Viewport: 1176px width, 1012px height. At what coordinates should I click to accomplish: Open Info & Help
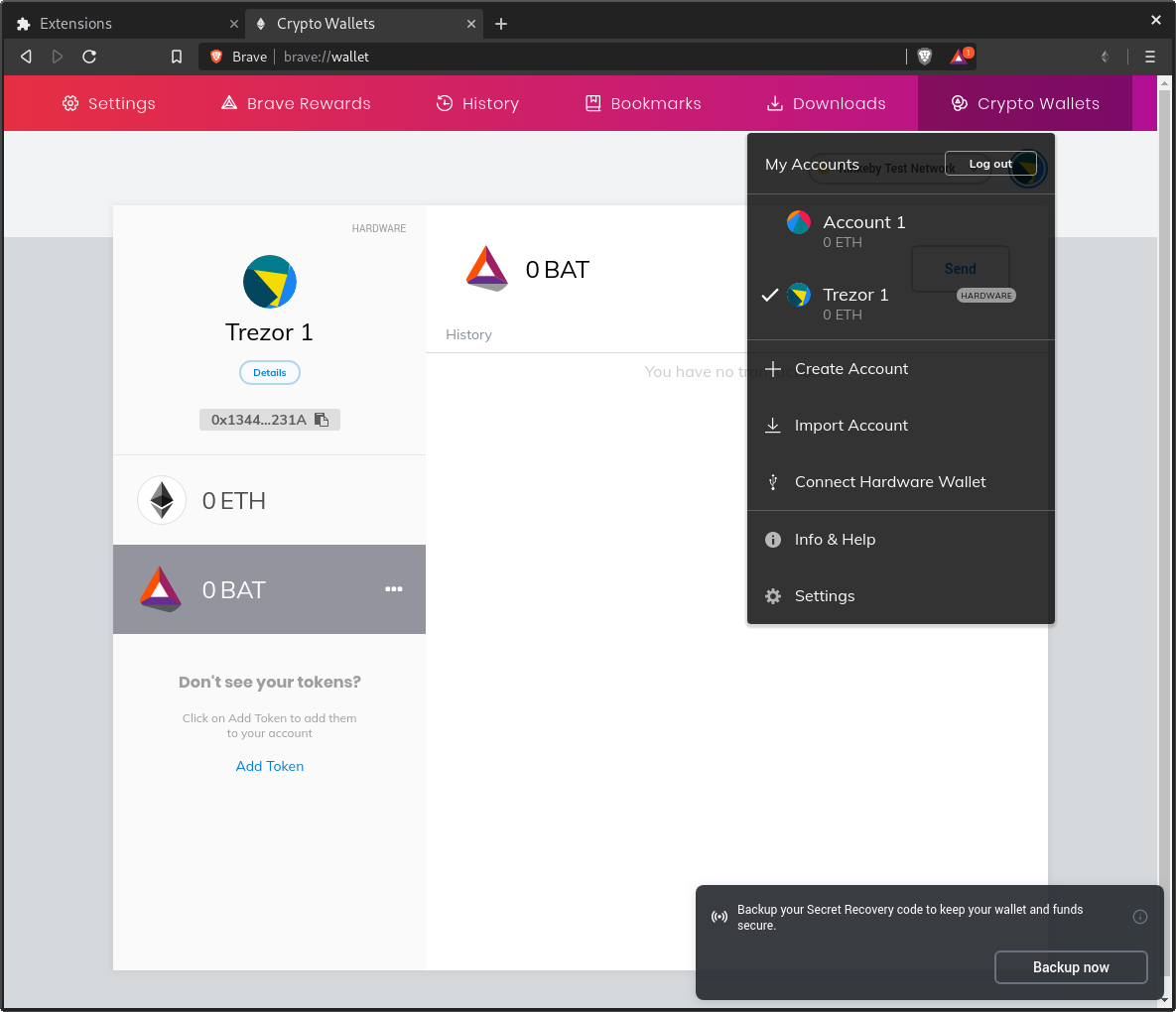tap(901, 540)
